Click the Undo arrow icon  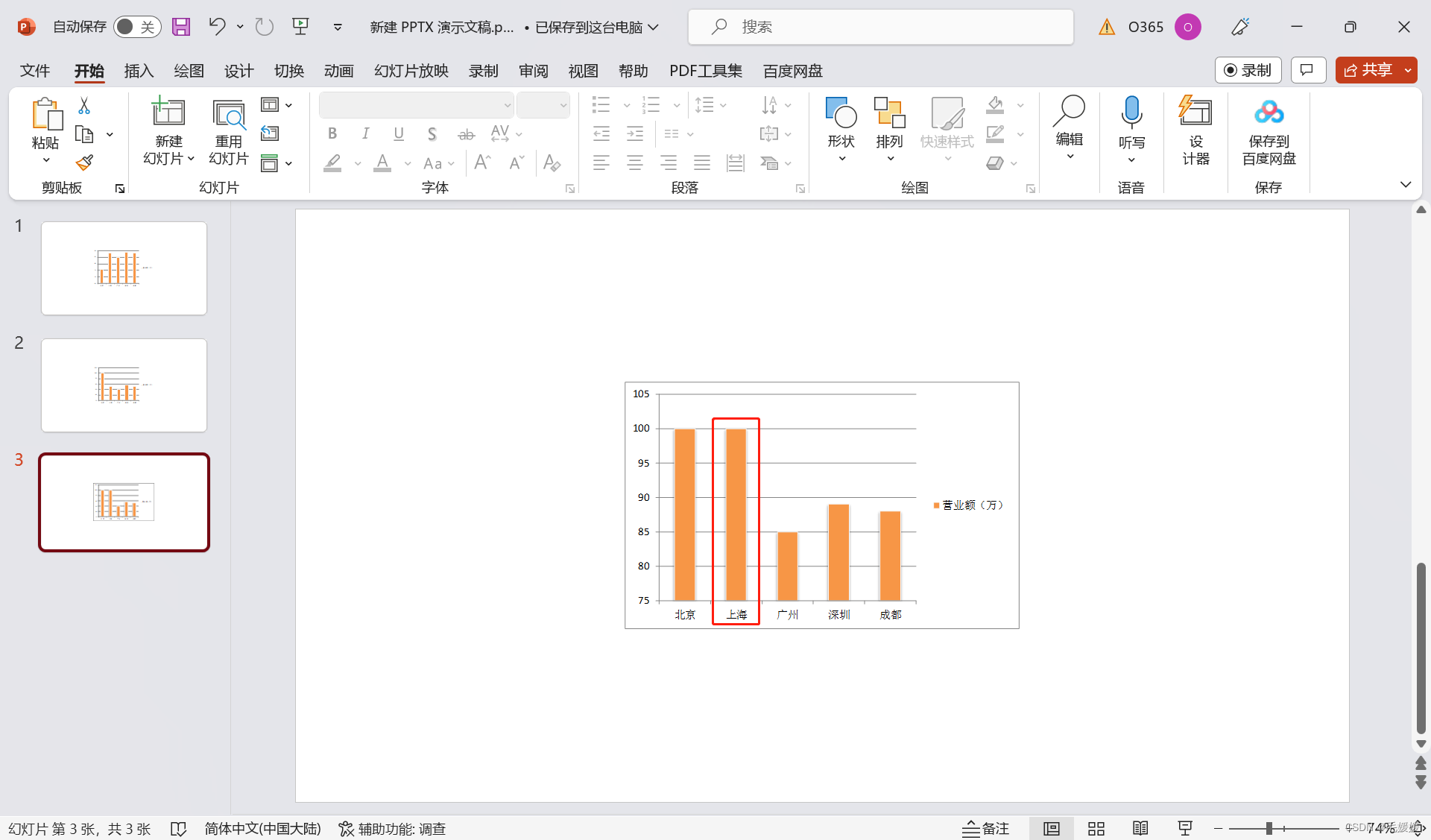point(217,27)
